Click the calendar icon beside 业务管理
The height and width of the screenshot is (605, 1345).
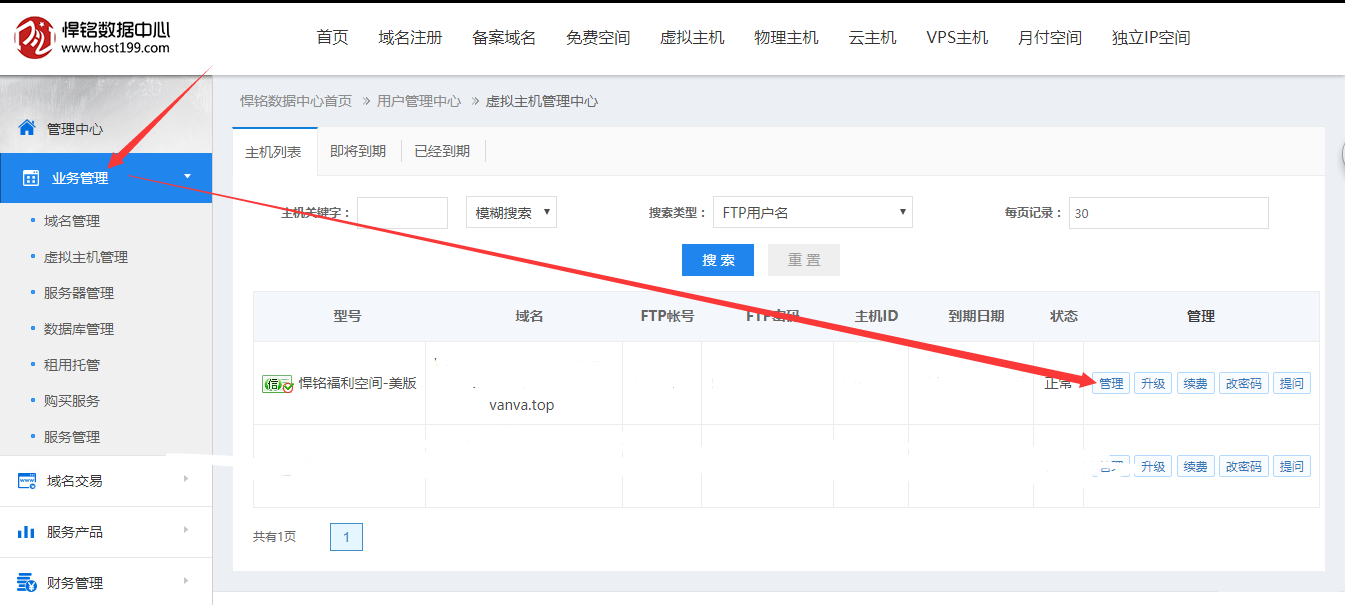coord(30,178)
